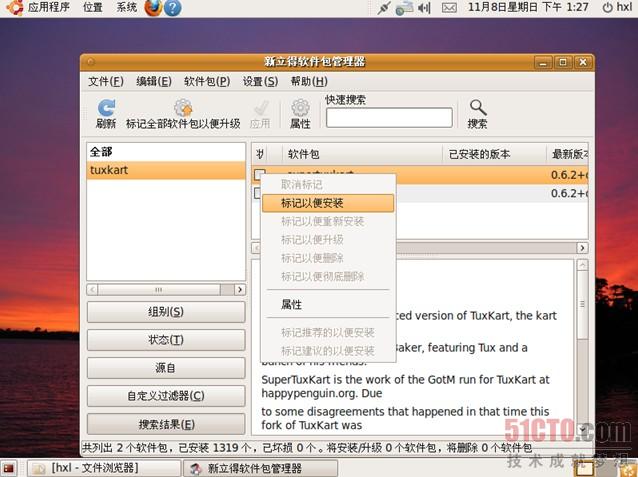
Task: Select tuxkart in the left list
Action: [166, 170]
